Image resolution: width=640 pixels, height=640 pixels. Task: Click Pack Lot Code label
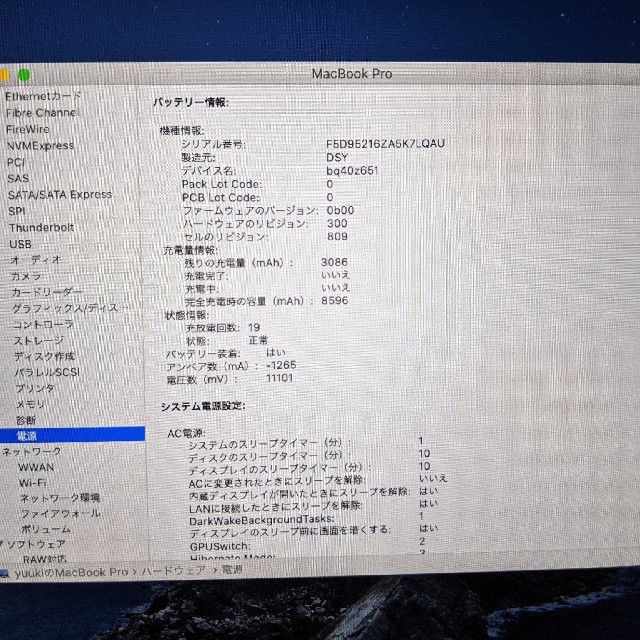[x=222, y=184]
